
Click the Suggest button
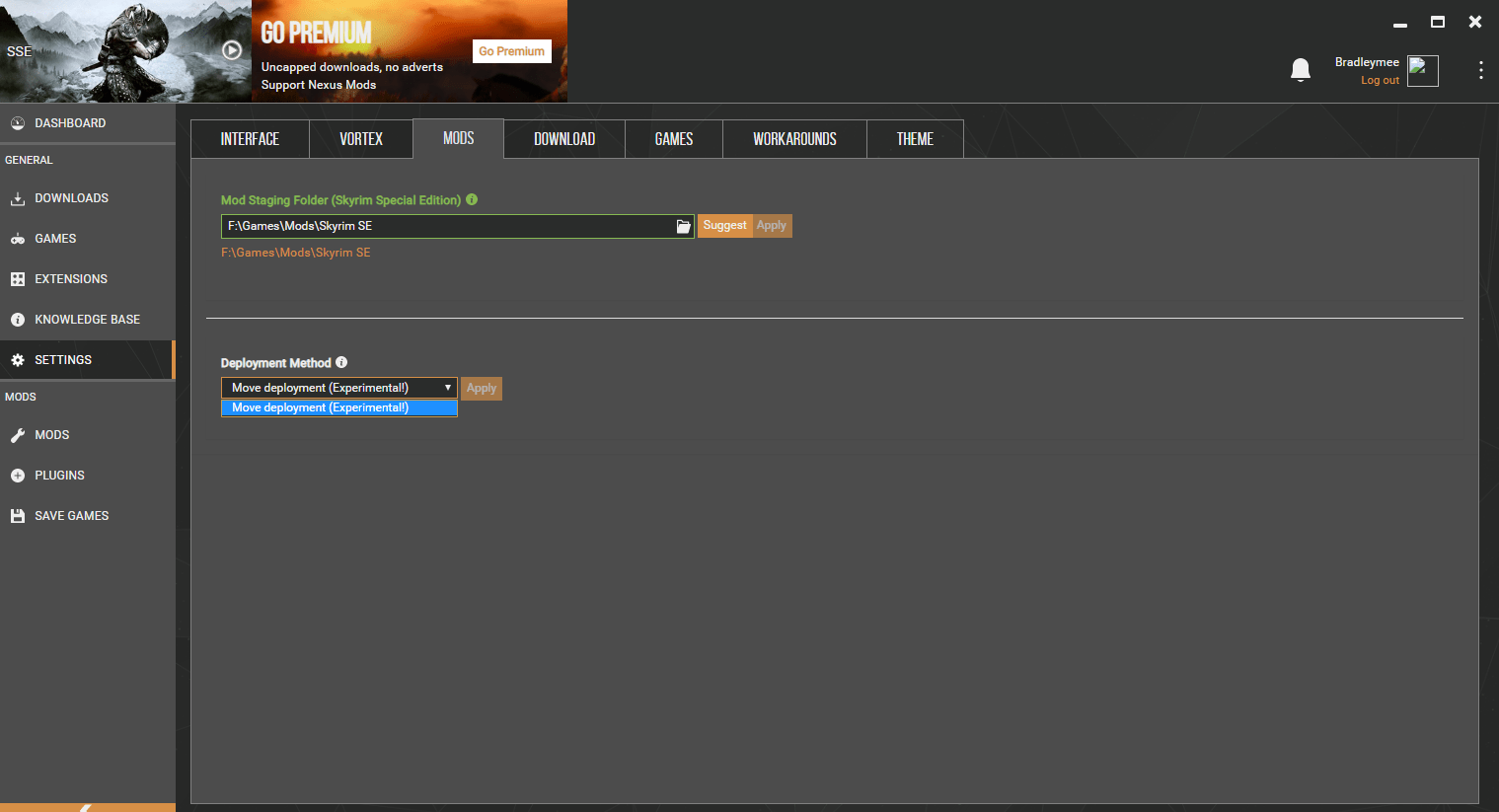pos(724,225)
